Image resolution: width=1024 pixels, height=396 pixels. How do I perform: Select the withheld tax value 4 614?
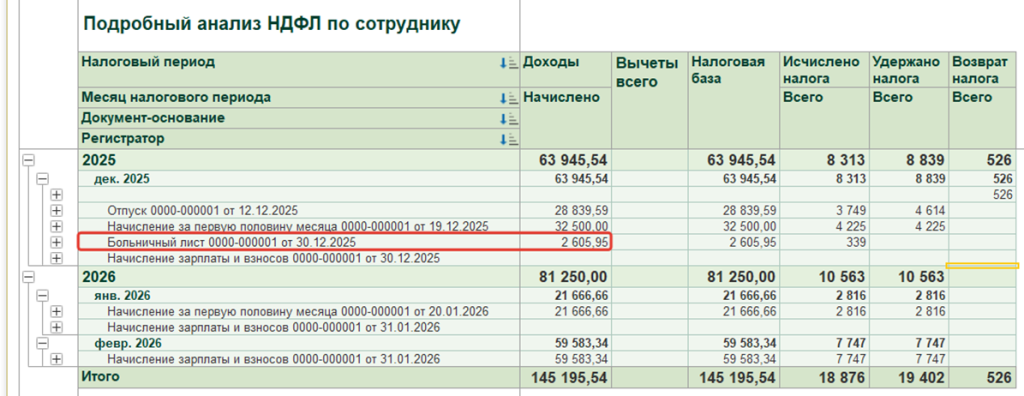pyautogui.click(x=929, y=210)
